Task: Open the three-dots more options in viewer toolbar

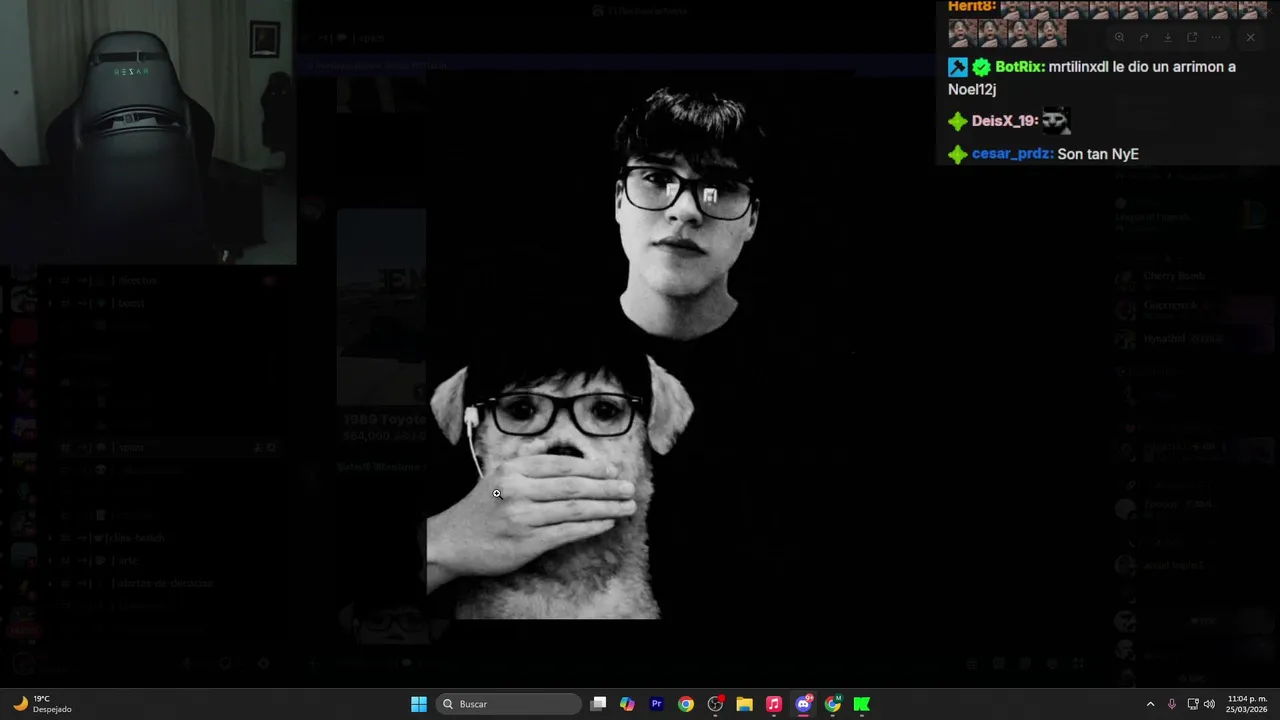Action: click(x=1216, y=37)
